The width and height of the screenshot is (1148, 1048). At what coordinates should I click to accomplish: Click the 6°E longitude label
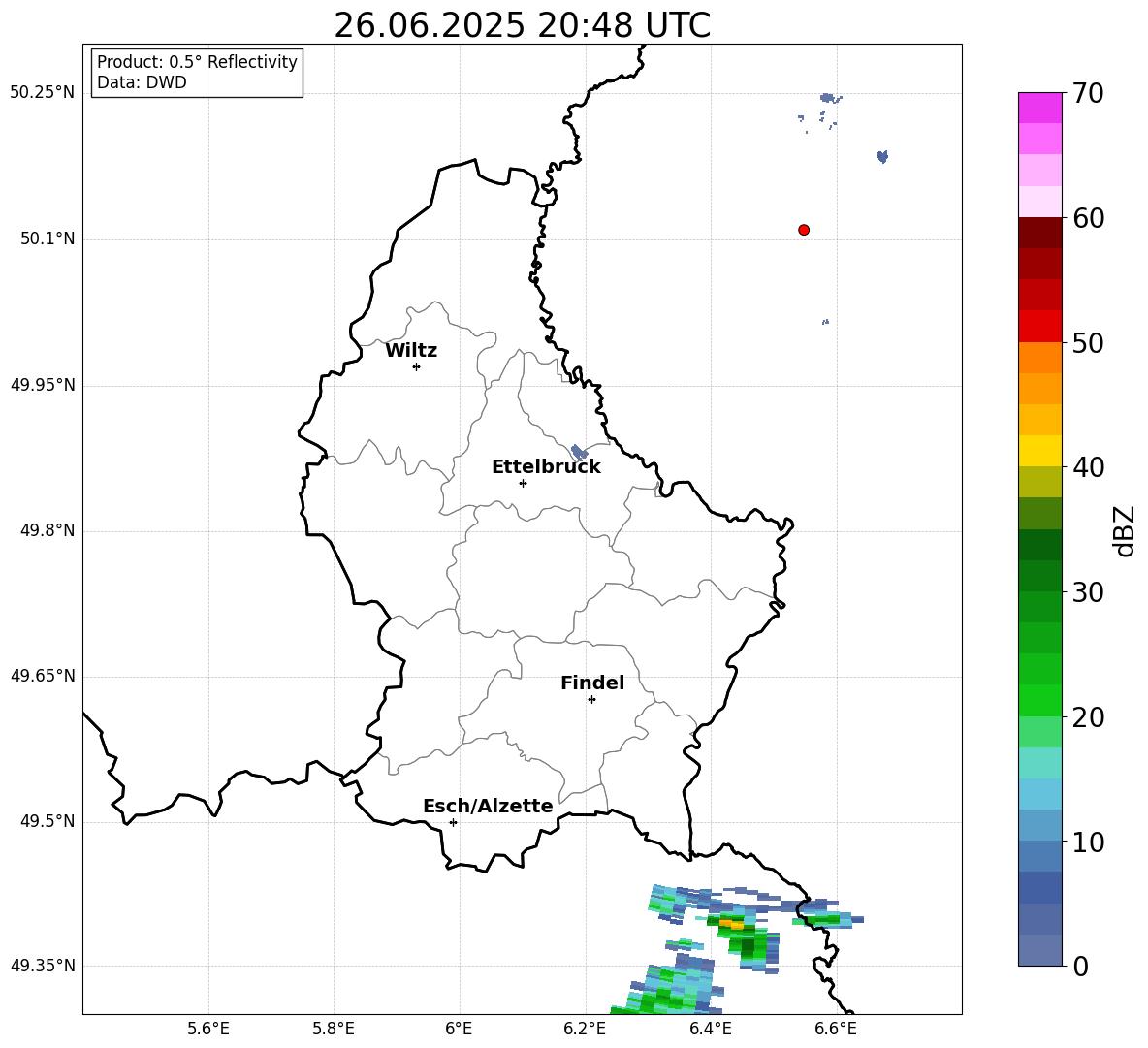[x=459, y=1029]
